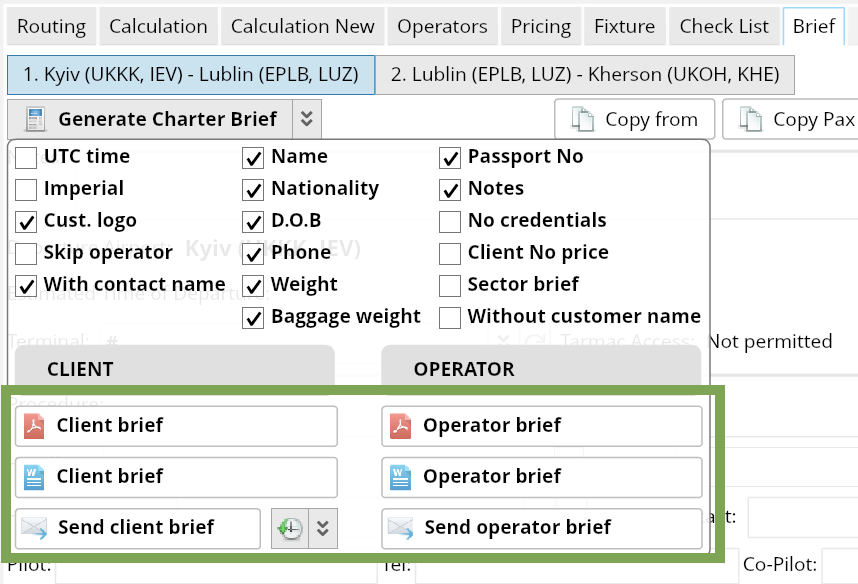Click the envelope icon on Send client brief
The height and width of the screenshot is (584, 858).
pos(35,528)
